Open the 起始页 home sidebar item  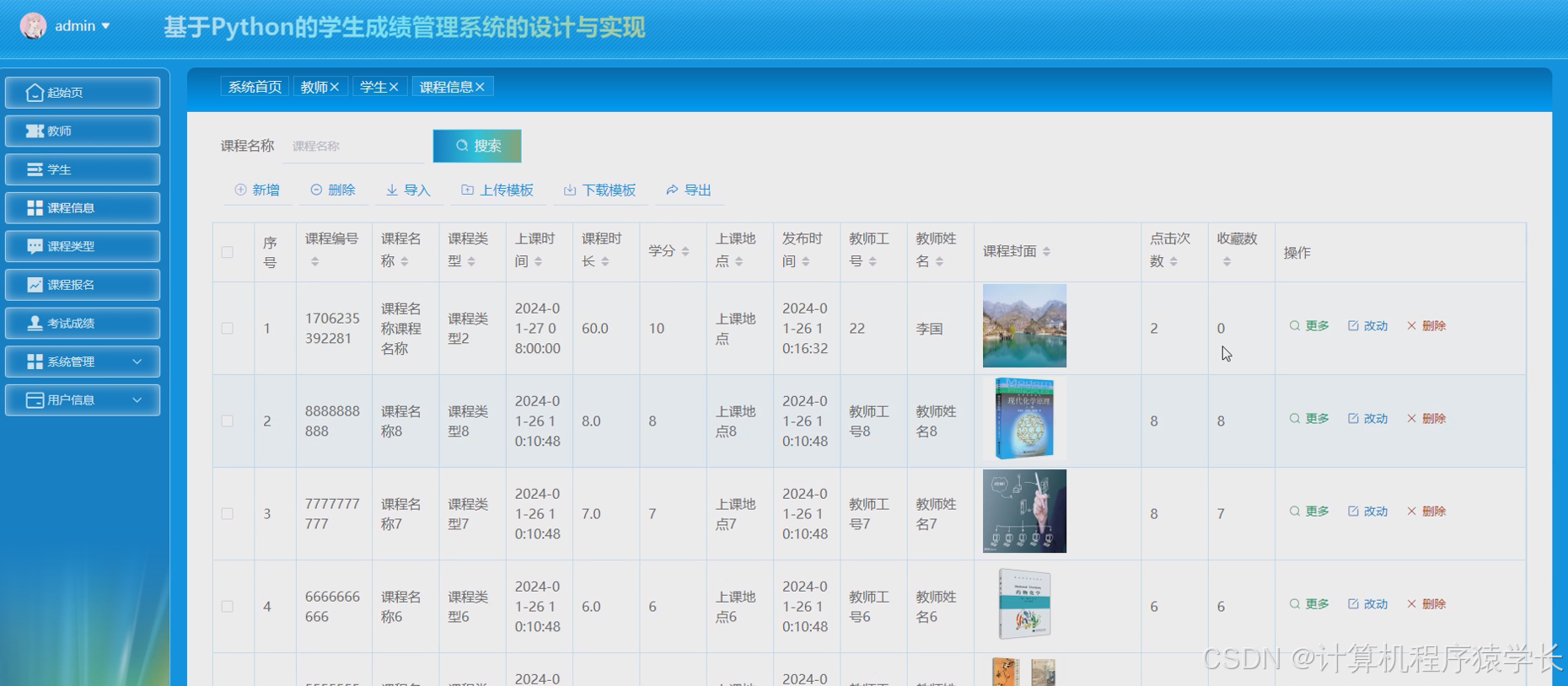click(x=83, y=93)
